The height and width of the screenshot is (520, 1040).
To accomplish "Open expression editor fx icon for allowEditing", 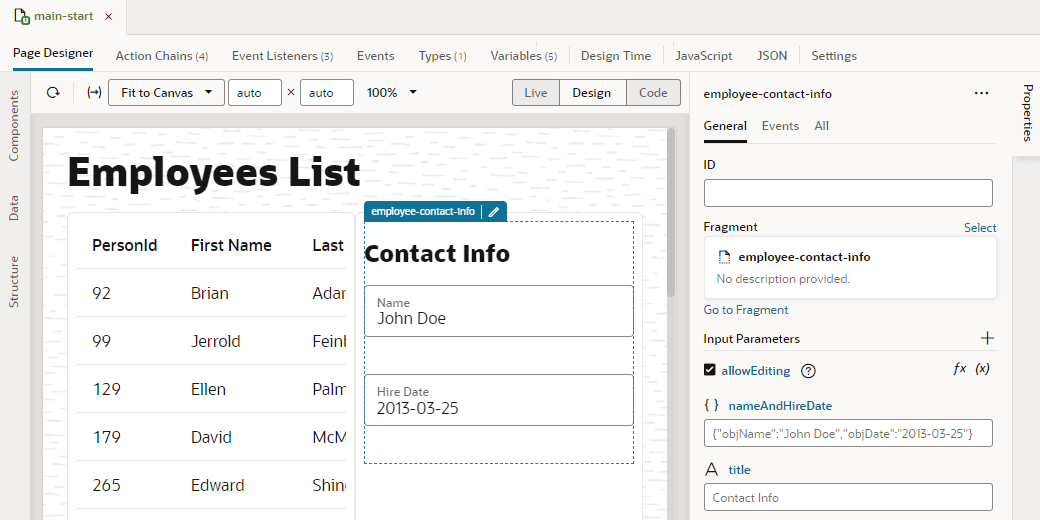I will [959, 369].
